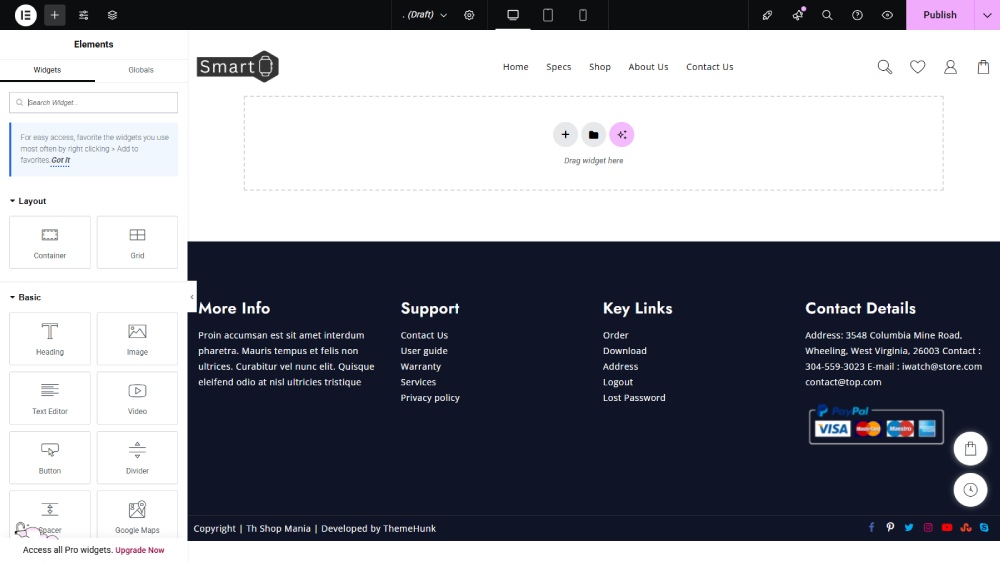Collapse the Elements panel with side arrow
Image resolution: width=1000 pixels, height=563 pixels.
coord(192,297)
